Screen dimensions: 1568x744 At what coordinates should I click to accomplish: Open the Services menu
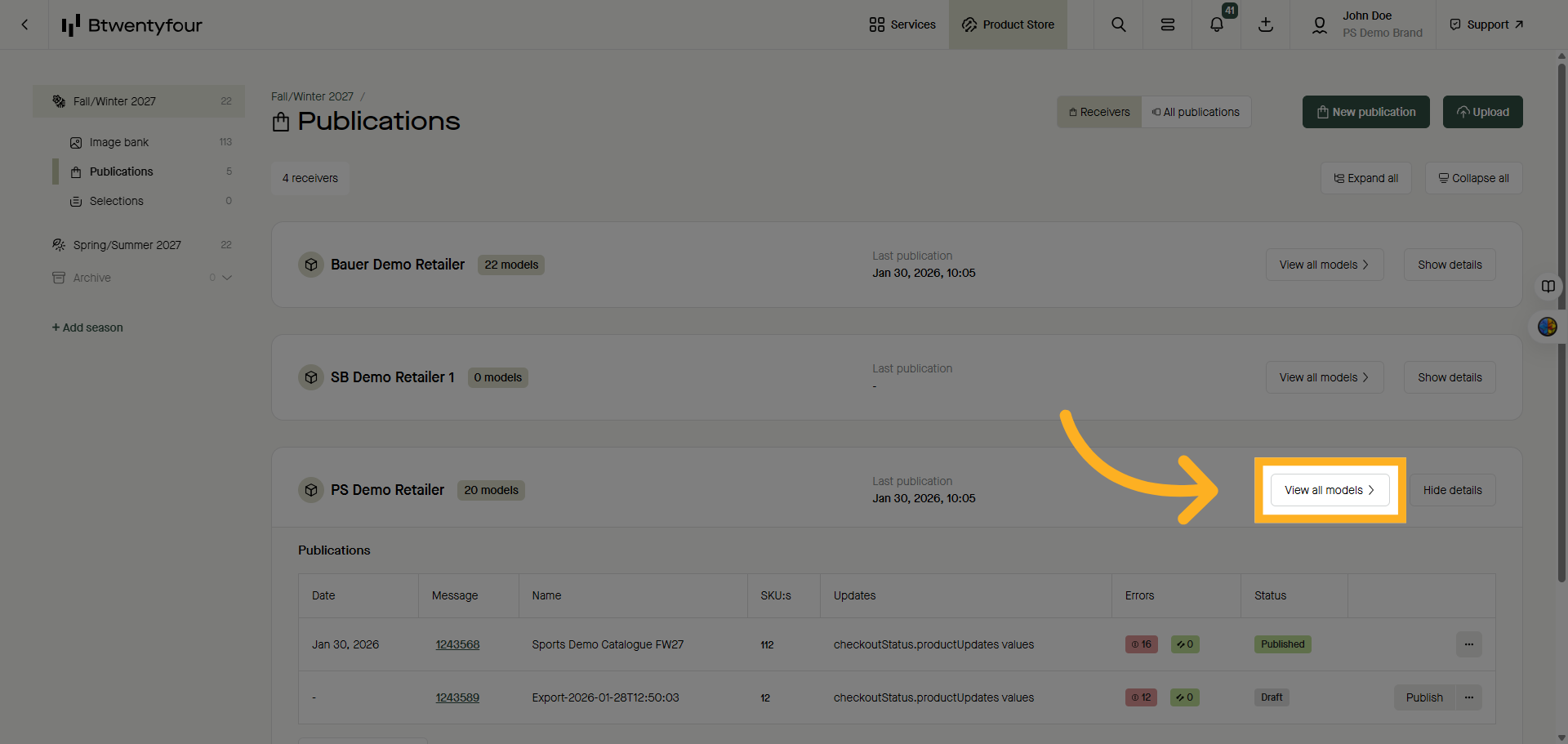902,25
